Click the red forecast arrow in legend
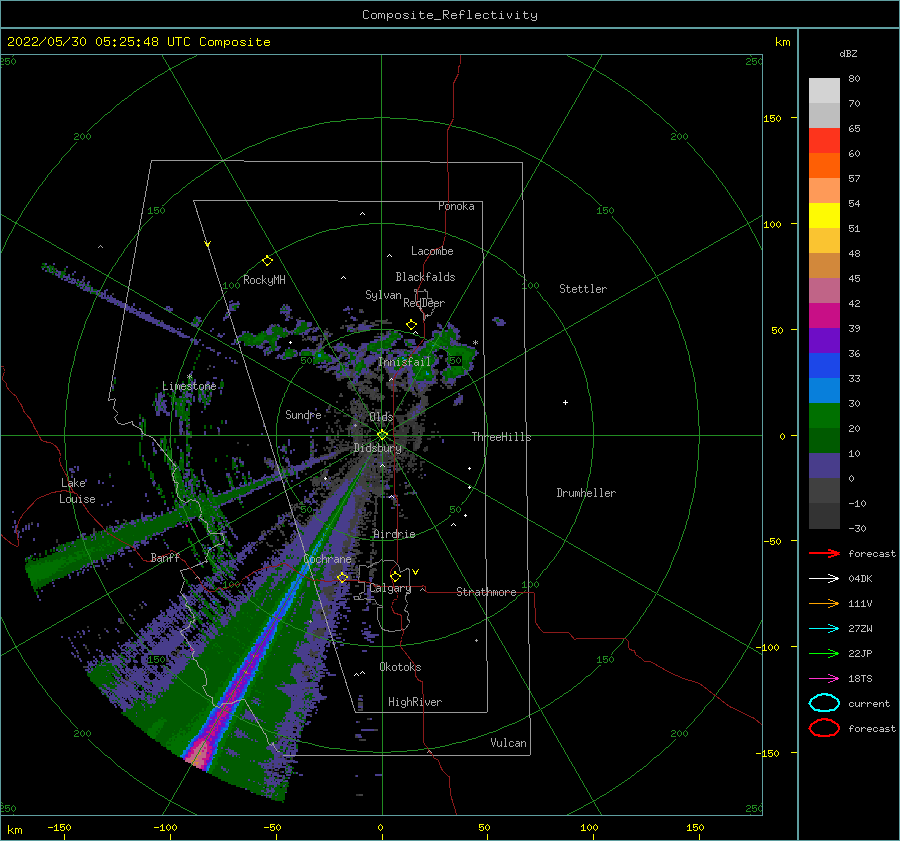This screenshot has width=900, height=841. (x=824, y=553)
